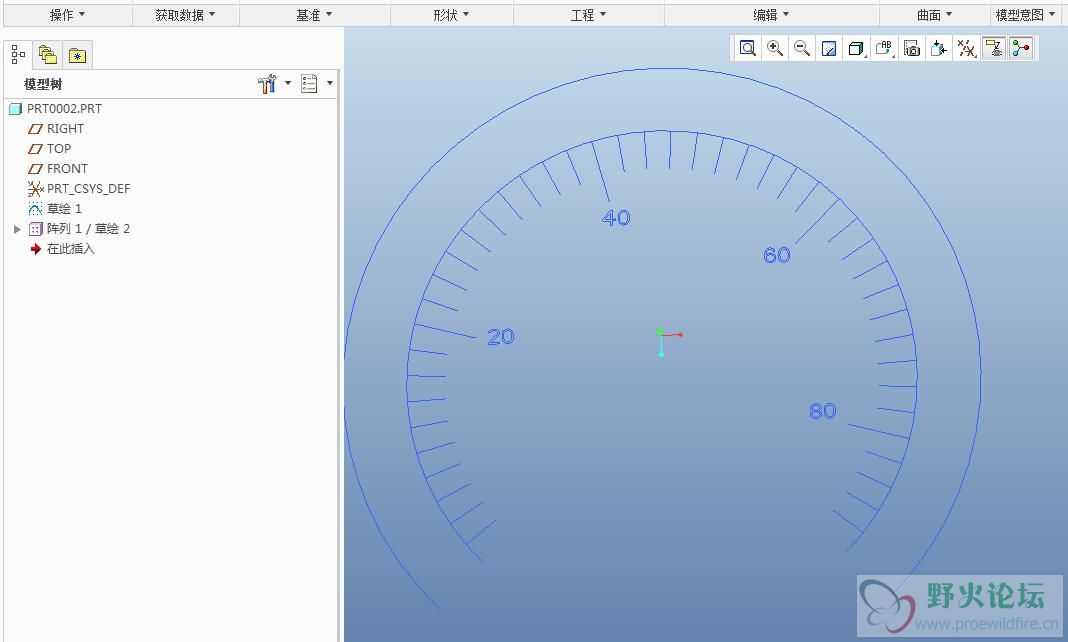The width and height of the screenshot is (1068, 642).
Task: Click the Refit view icon
Action: coord(748,48)
